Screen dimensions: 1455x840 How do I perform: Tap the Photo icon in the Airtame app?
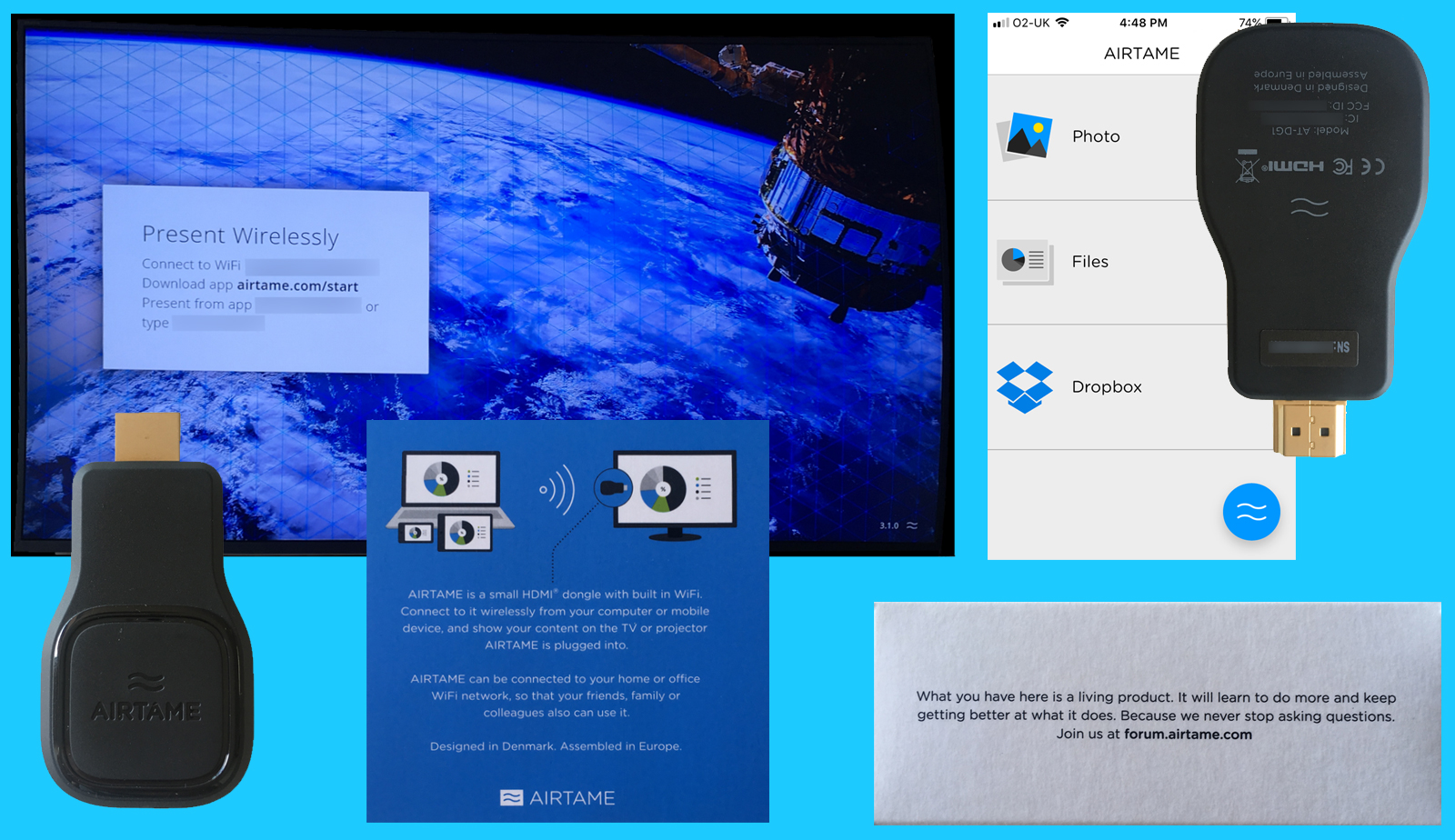tap(1024, 136)
